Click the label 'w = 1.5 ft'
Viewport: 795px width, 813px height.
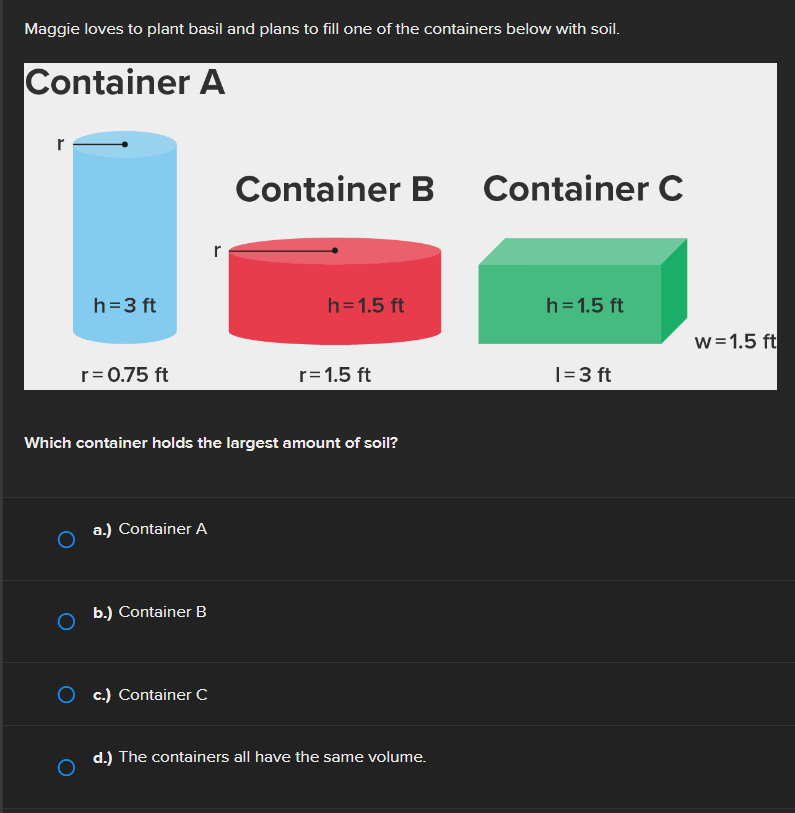[x=736, y=341]
